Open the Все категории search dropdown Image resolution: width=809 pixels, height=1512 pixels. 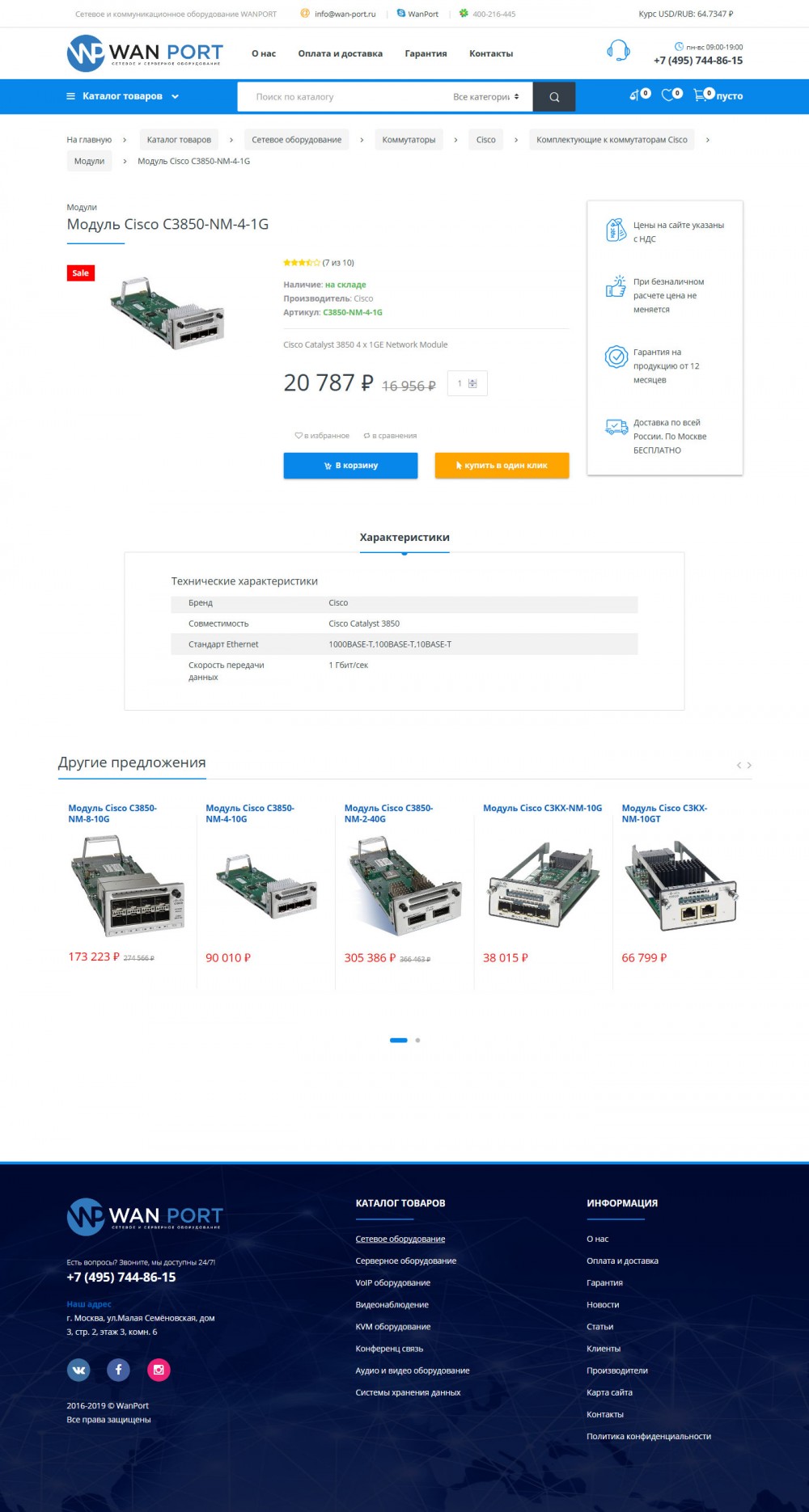[485, 97]
